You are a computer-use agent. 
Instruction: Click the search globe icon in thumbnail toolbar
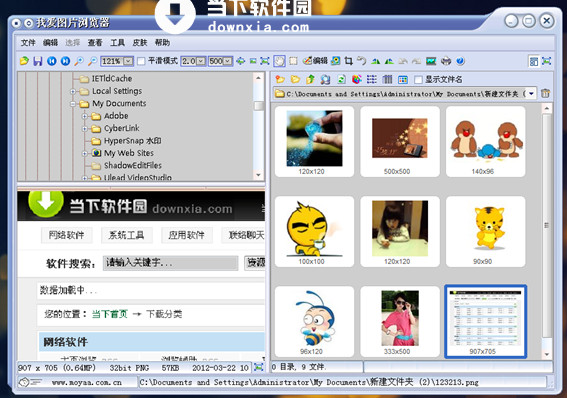coord(325,79)
